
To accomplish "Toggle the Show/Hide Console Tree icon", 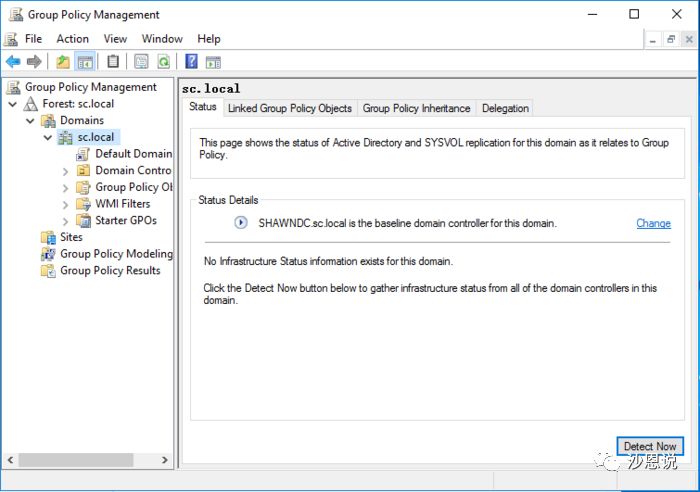I will click(85, 62).
